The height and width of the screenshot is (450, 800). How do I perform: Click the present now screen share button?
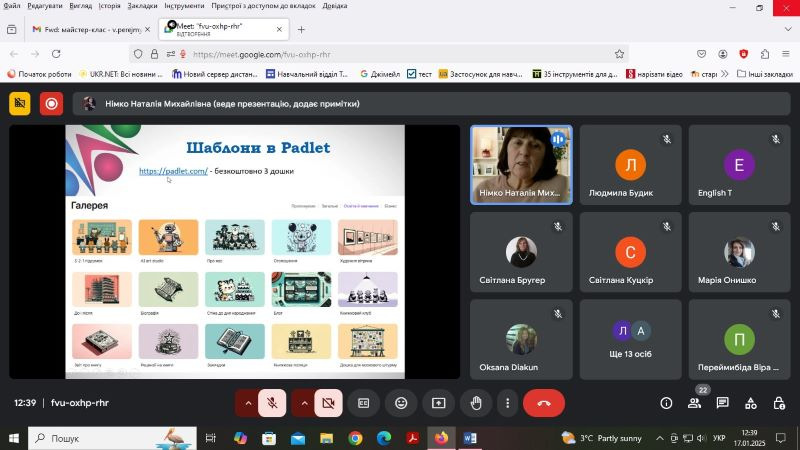(x=439, y=403)
